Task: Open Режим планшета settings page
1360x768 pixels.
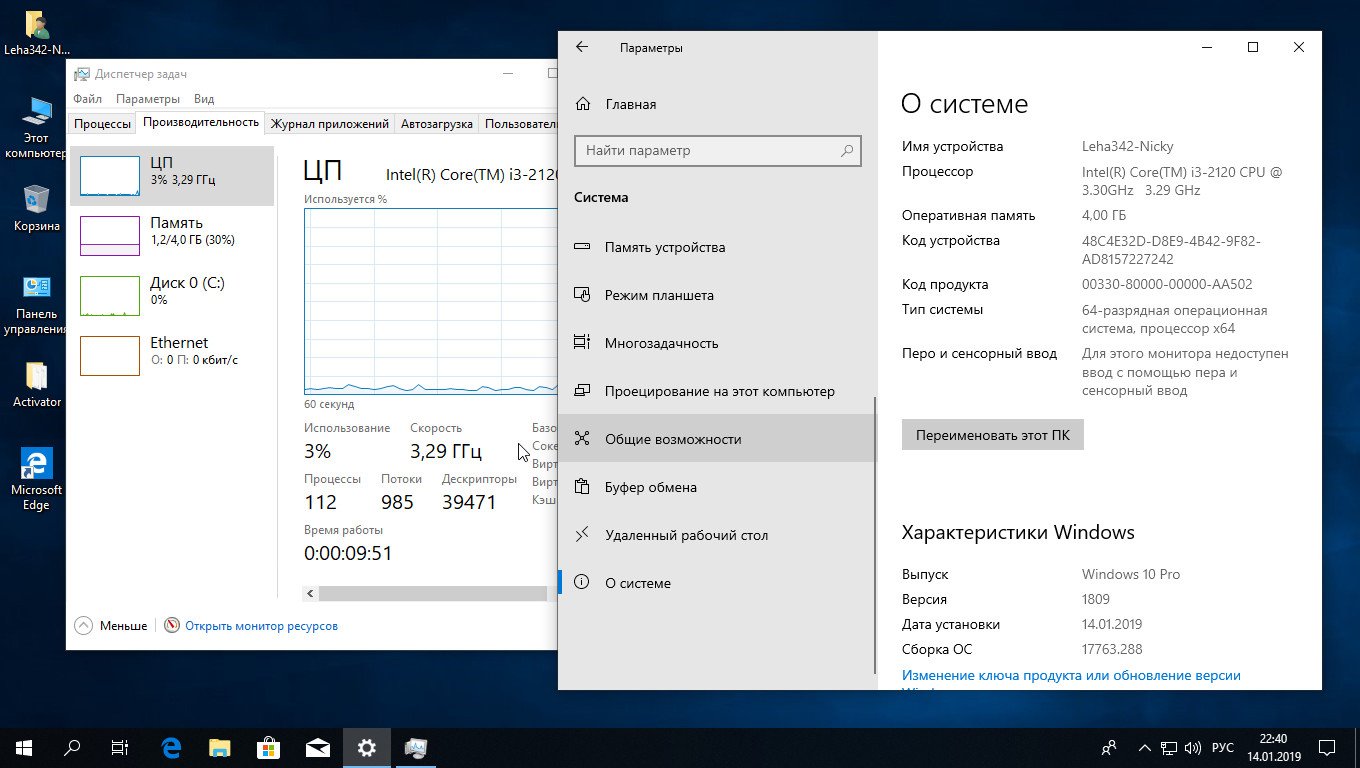Action: pos(716,295)
